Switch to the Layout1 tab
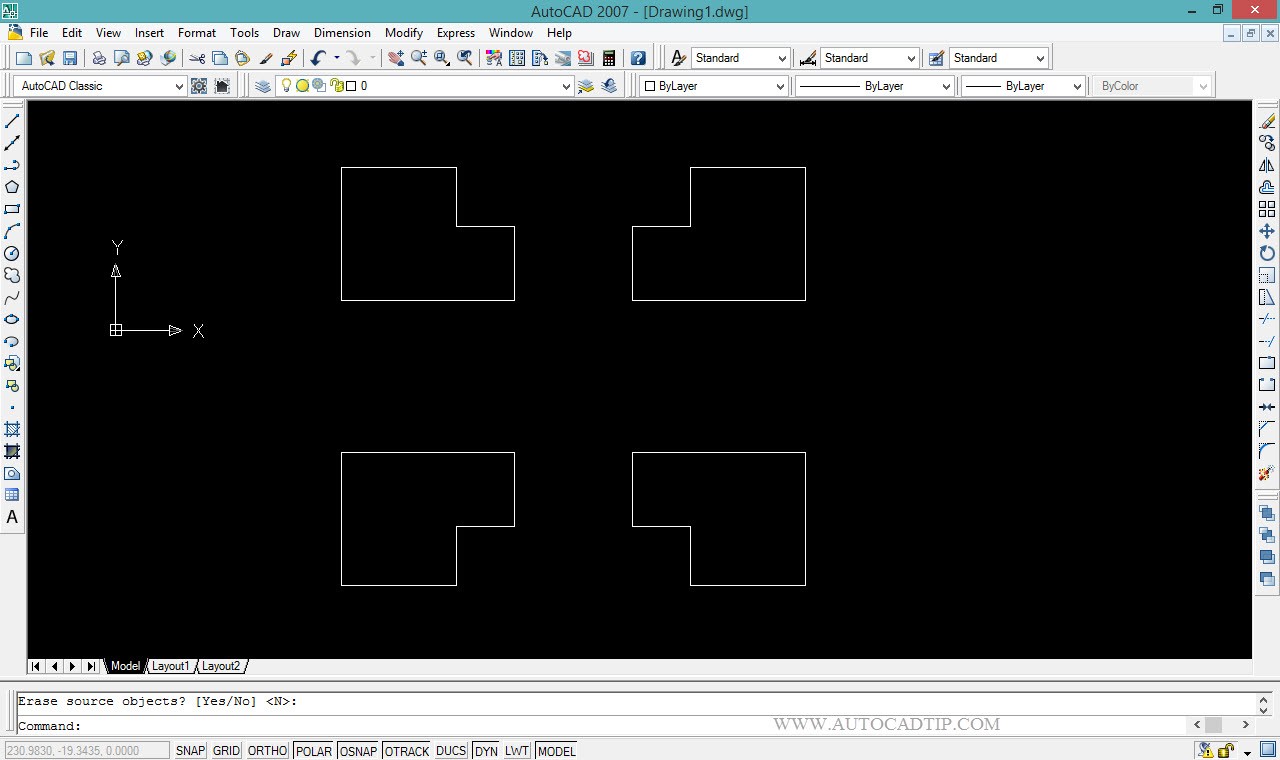1280x760 pixels. (170, 666)
